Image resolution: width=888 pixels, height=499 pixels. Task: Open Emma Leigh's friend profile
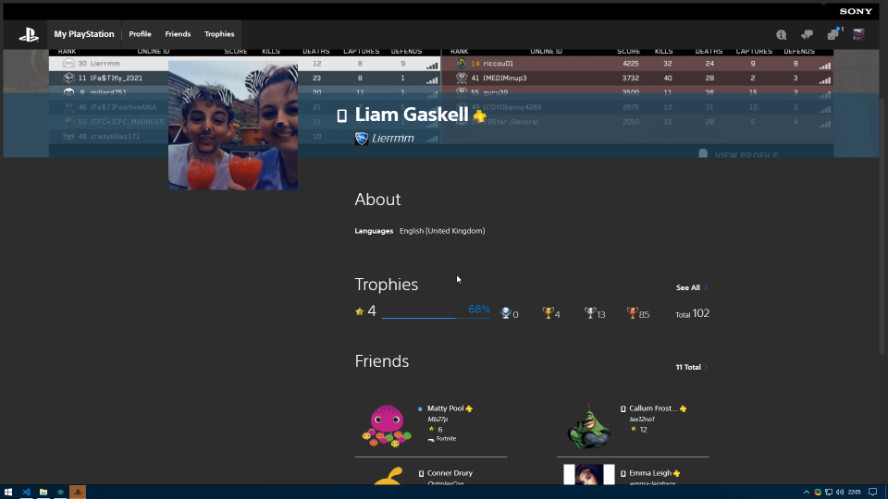(x=650, y=473)
